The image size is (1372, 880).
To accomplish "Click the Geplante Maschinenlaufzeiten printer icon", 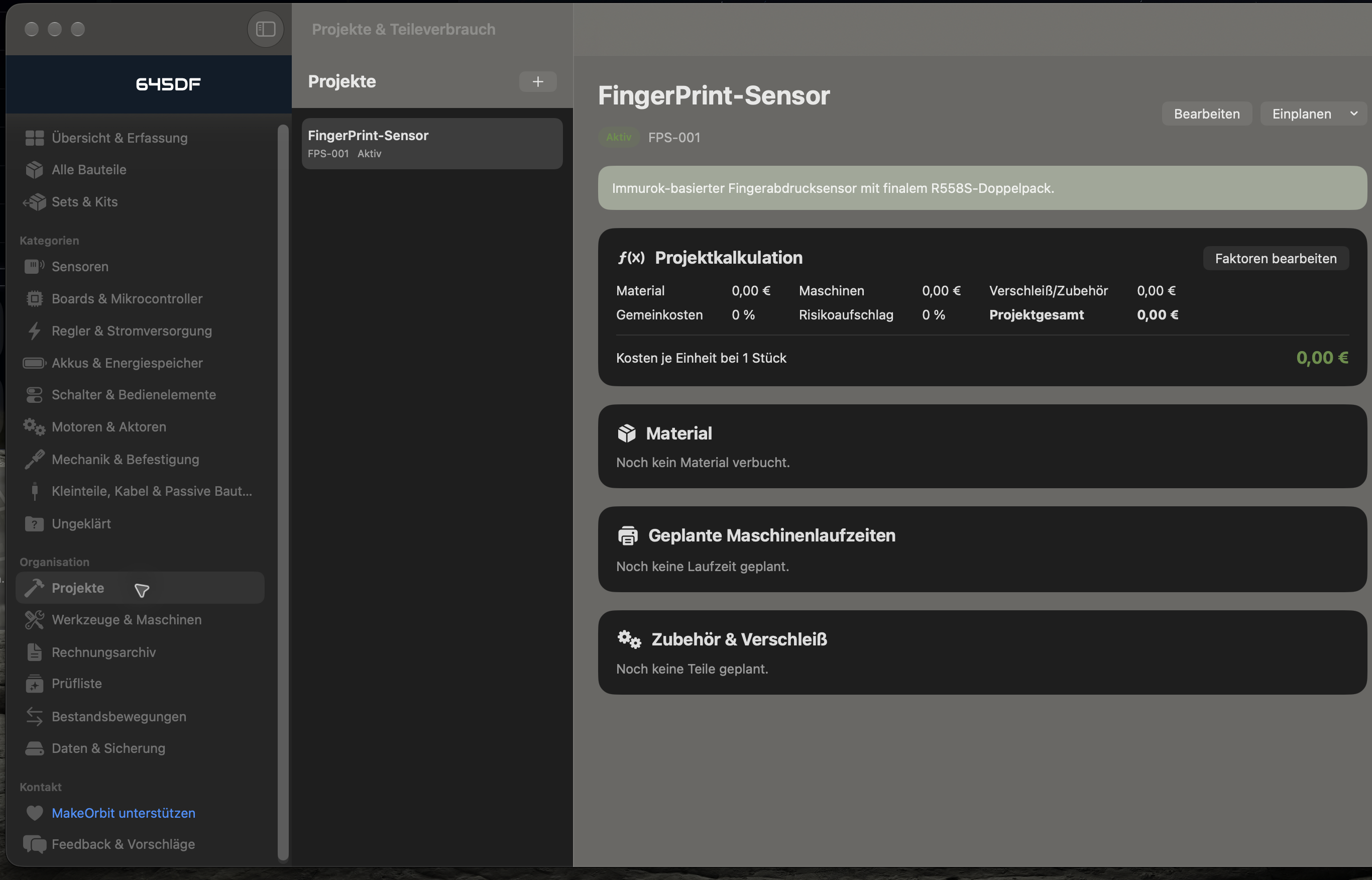I will (x=627, y=535).
